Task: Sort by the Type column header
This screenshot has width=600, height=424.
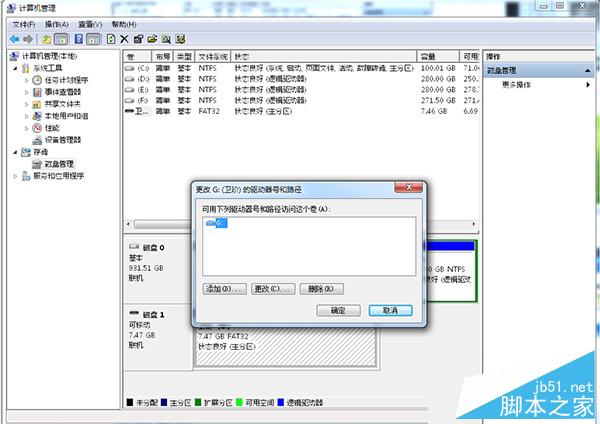Action: (x=184, y=57)
